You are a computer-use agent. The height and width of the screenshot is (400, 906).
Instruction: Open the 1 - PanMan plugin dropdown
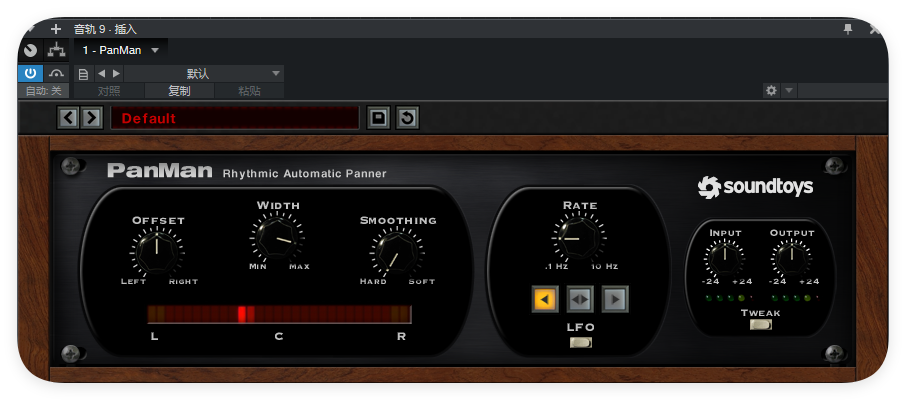[x=120, y=50]
